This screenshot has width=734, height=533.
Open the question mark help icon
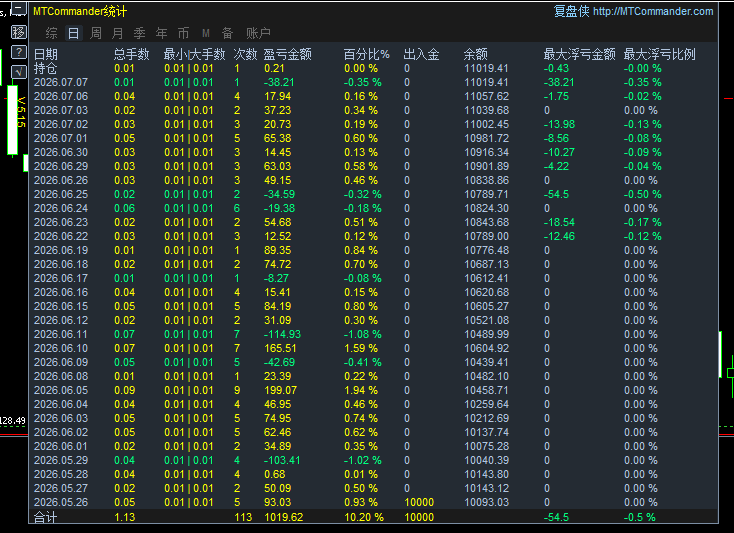point(19,51)
